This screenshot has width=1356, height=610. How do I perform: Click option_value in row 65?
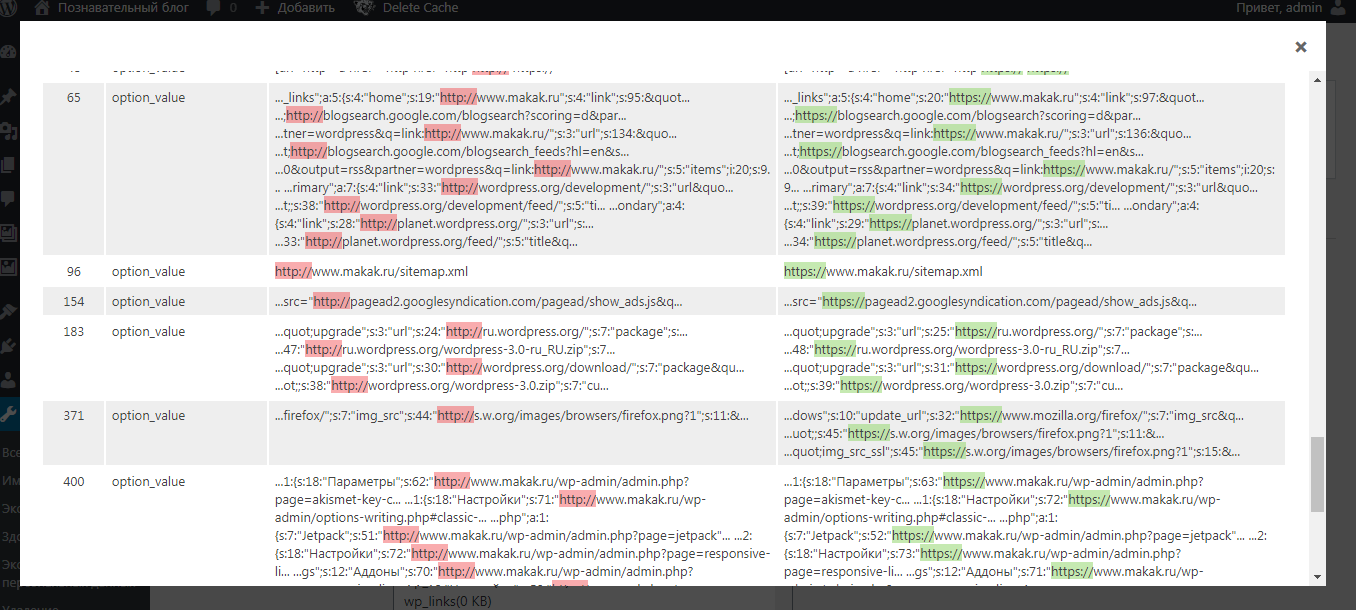148,98
